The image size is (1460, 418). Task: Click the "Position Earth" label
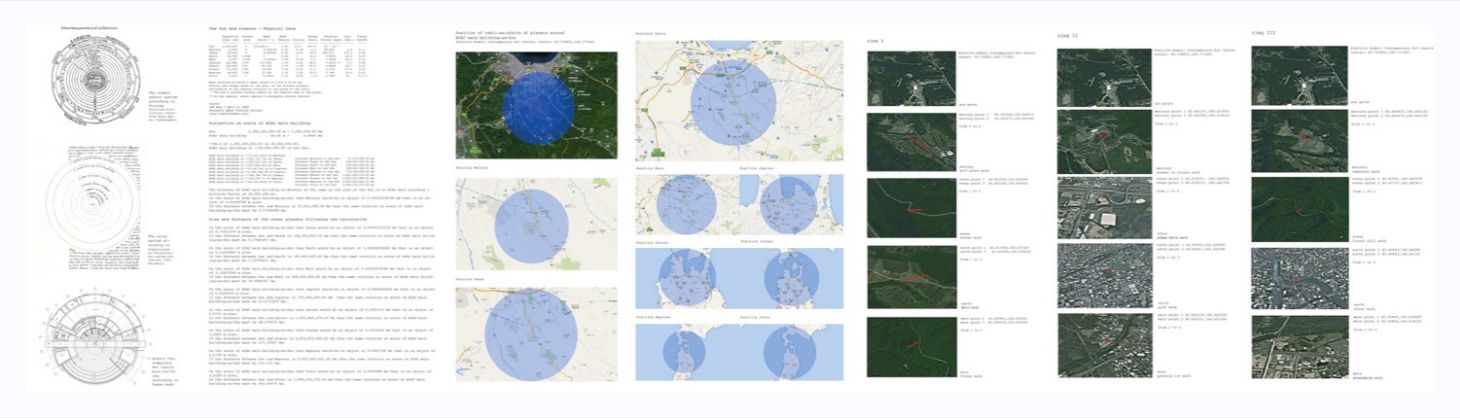pos(650,34)
